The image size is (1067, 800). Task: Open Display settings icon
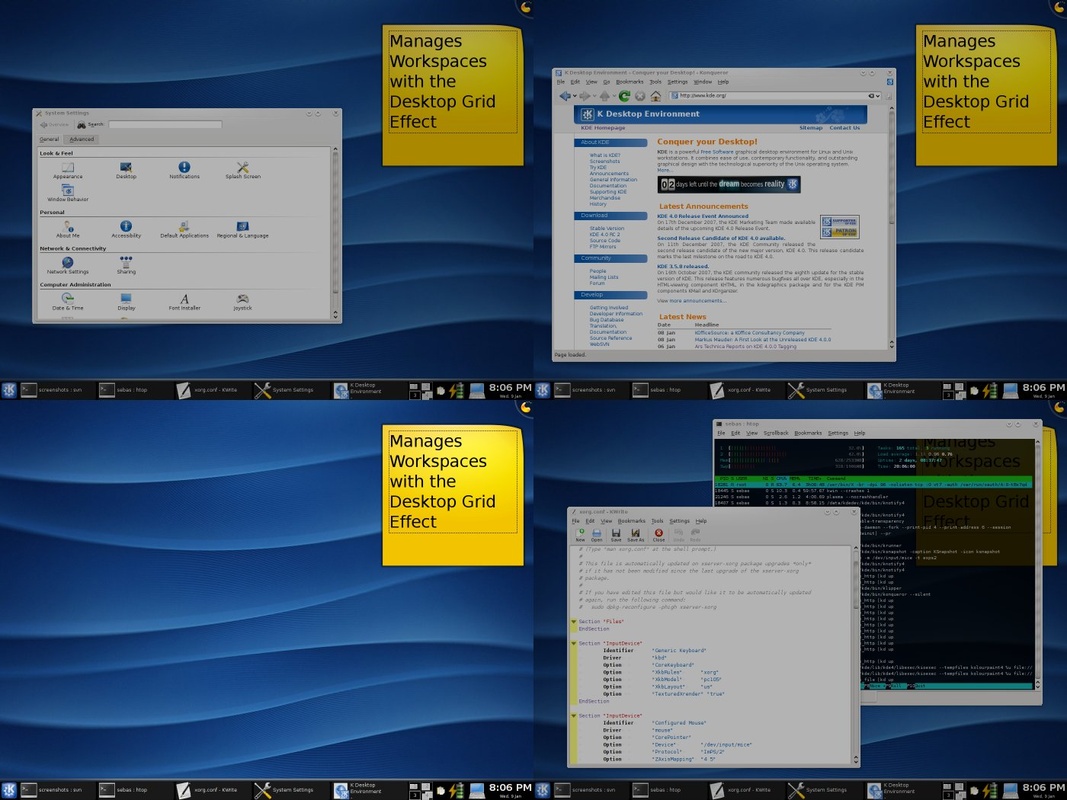click(x=126, y=301)
